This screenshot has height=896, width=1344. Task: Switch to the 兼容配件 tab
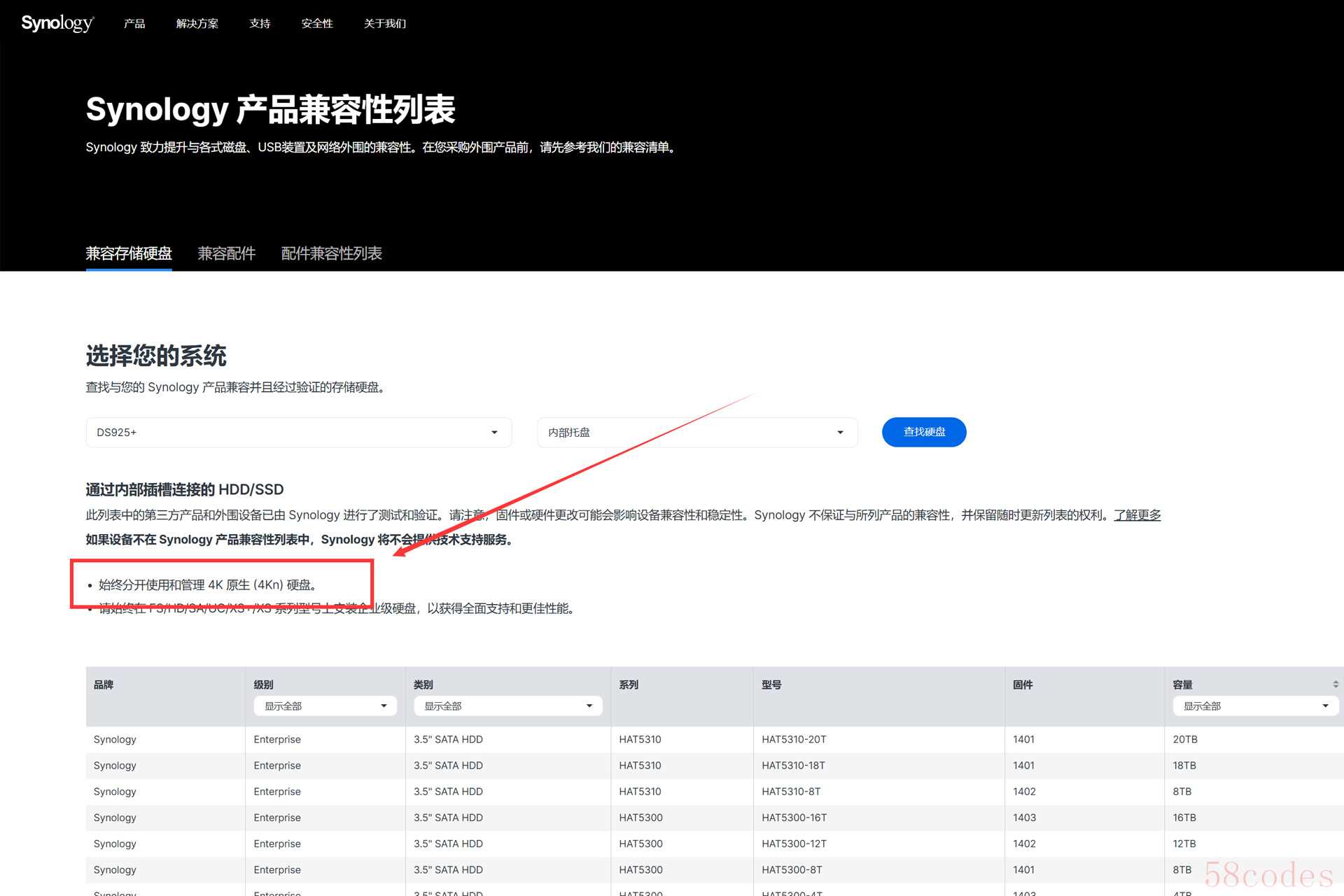click(226, 253)
